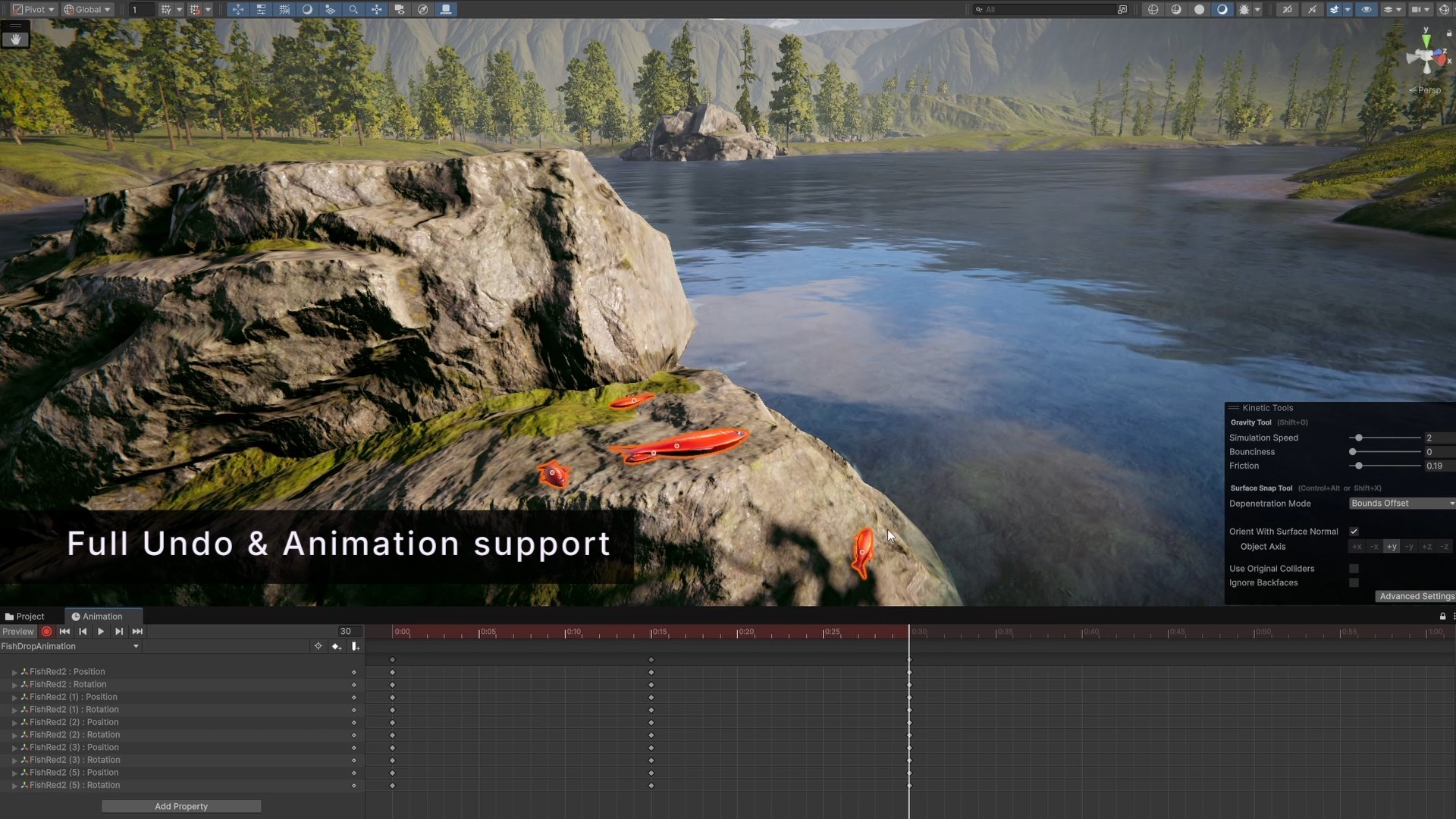1456x819 pixels.
Task: Select wireframe draw mode globe icon
Action: (1153, 9)
